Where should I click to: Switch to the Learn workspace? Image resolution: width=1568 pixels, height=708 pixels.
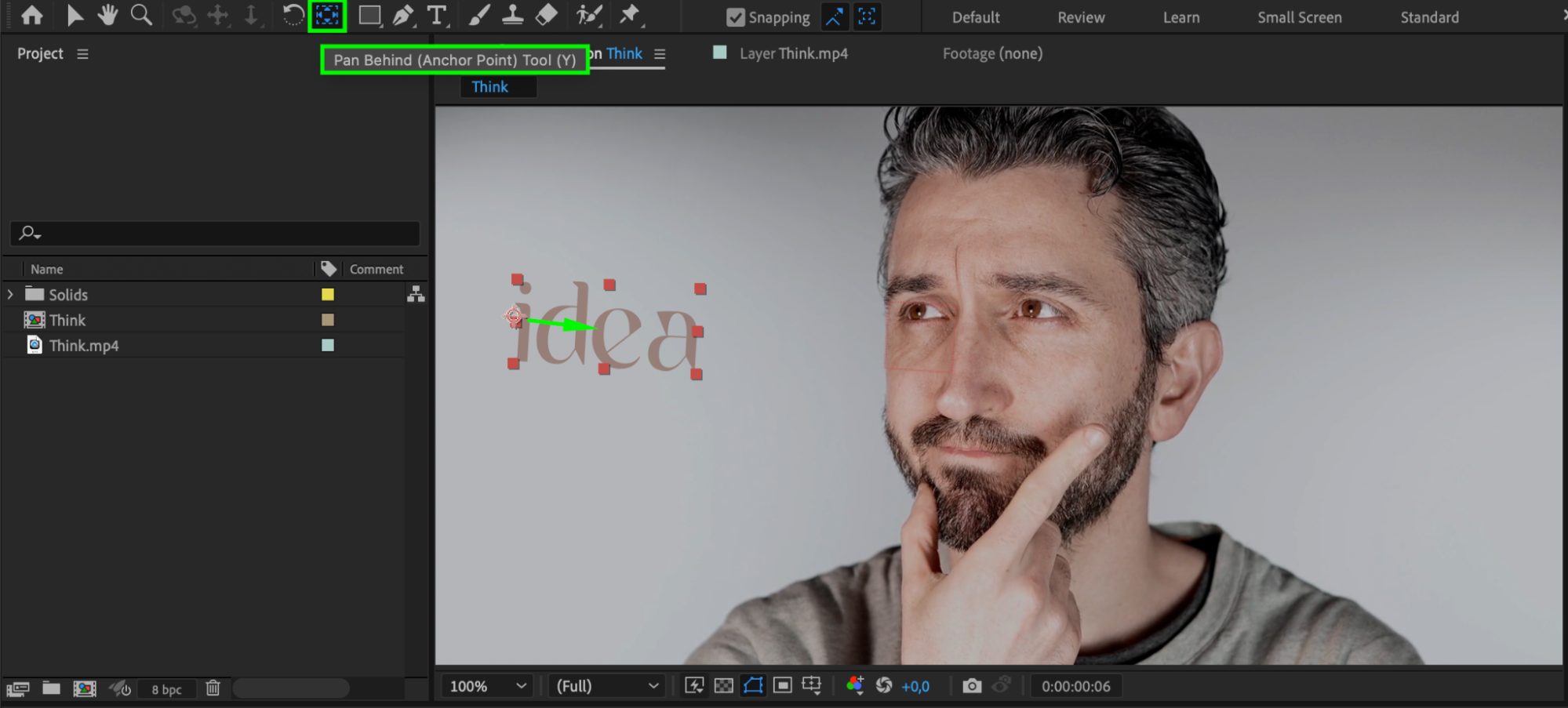pyautogui.click(x=1181, y=17)
